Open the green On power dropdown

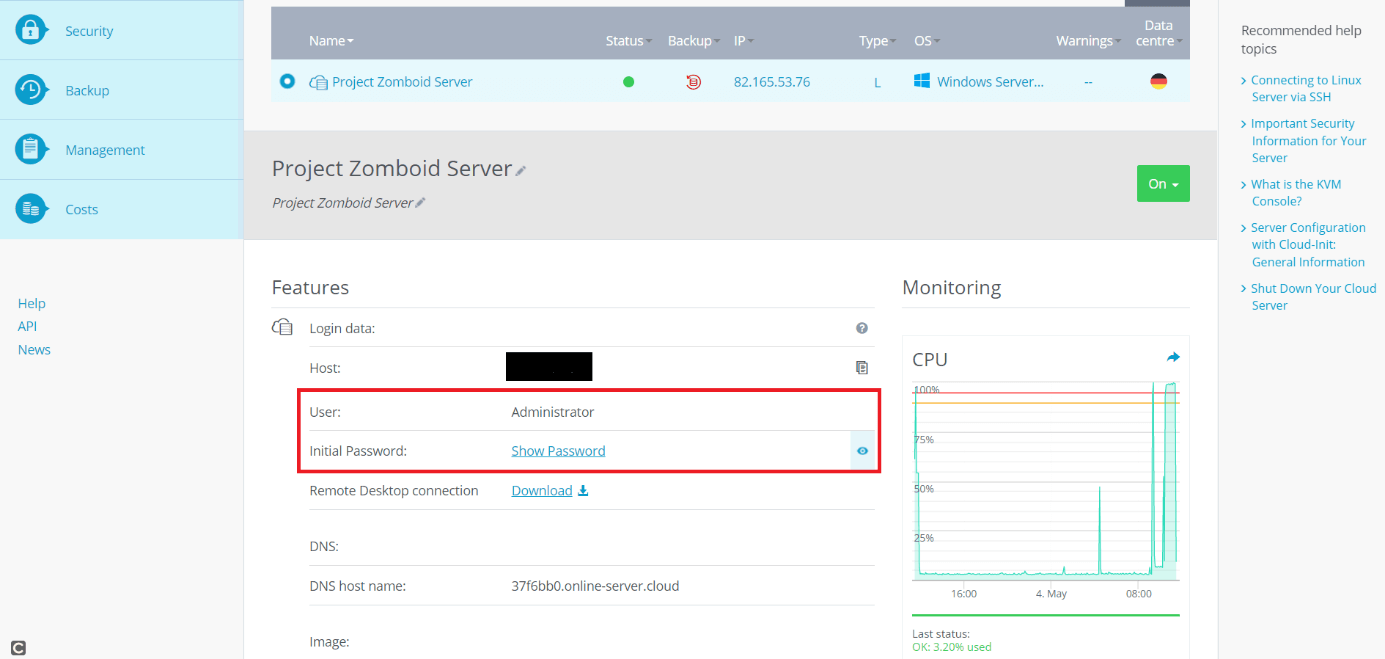tap(1163, 183)
